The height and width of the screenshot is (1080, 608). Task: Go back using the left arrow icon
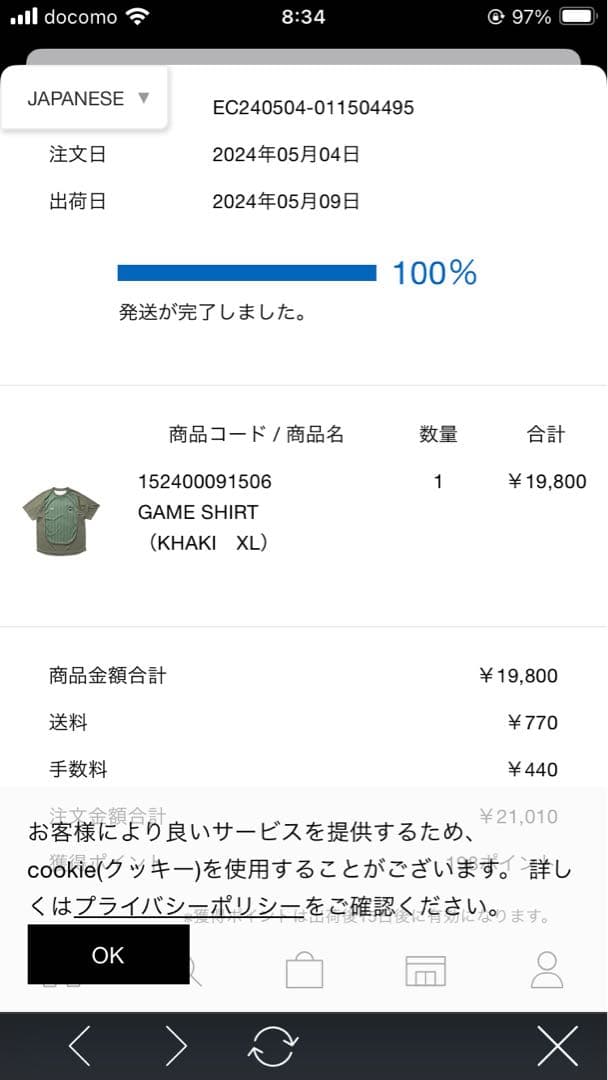80,1046
